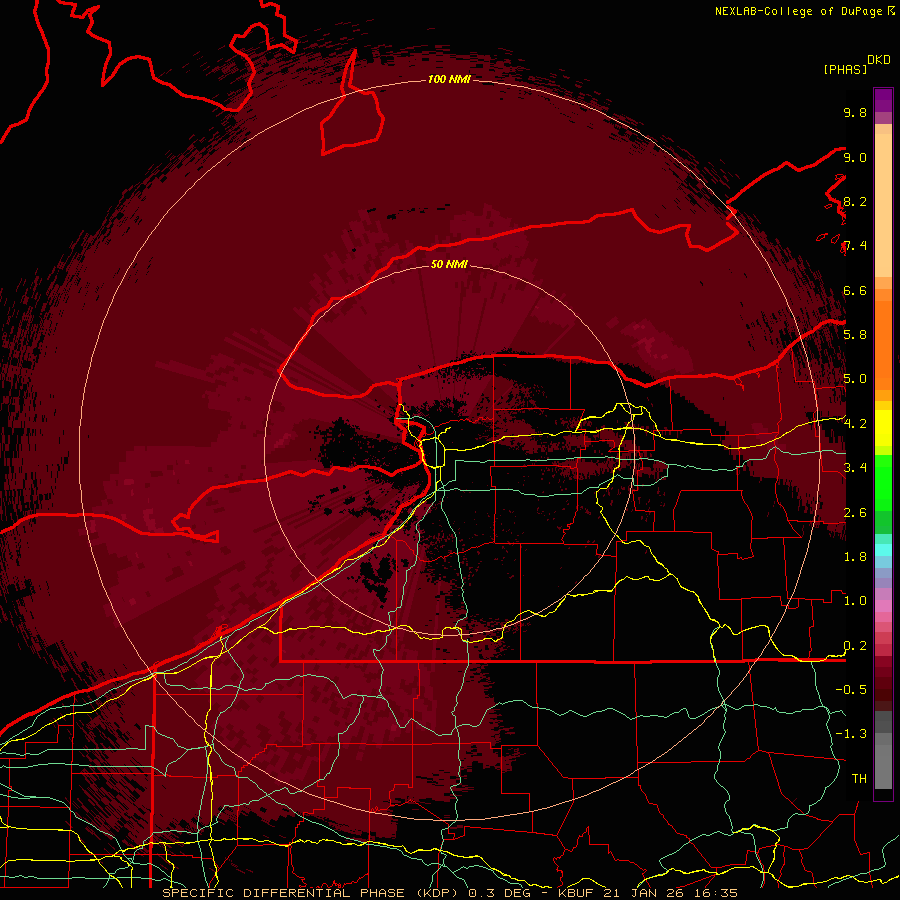Click the 0.2 value on color scale
The image size is (900, 900).
tap(855, 646)
